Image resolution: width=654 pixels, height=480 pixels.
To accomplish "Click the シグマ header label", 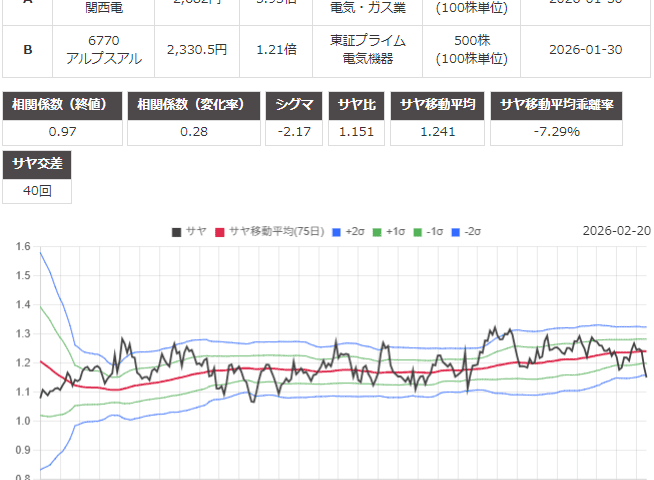I will (x=295, y=105).
